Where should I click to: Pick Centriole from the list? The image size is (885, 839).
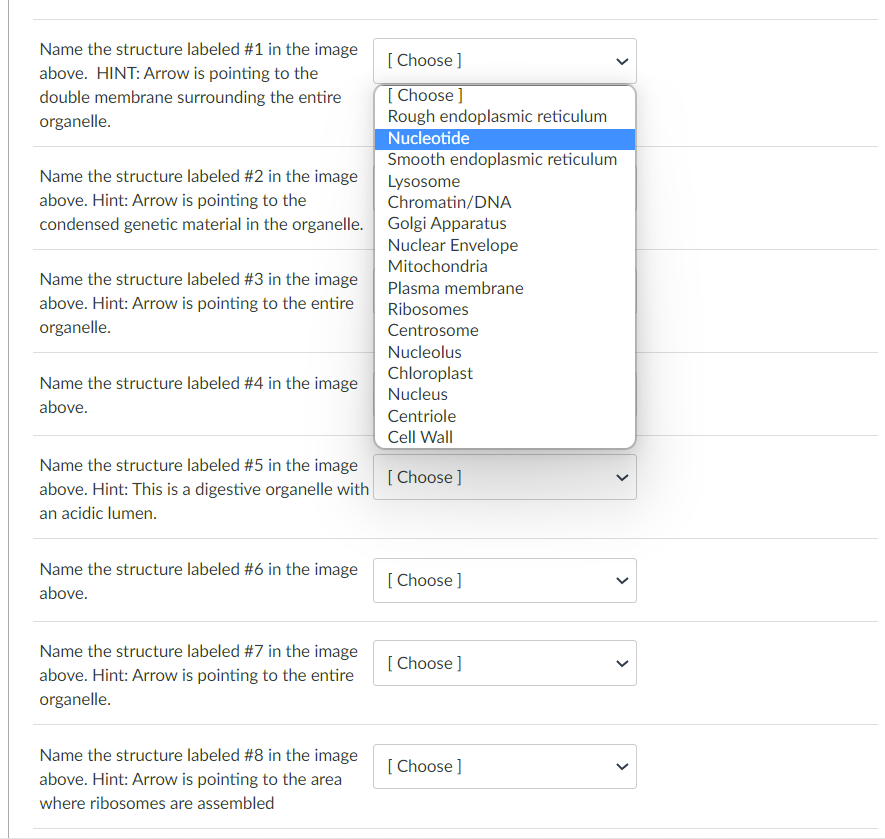(x=505, y=416)
